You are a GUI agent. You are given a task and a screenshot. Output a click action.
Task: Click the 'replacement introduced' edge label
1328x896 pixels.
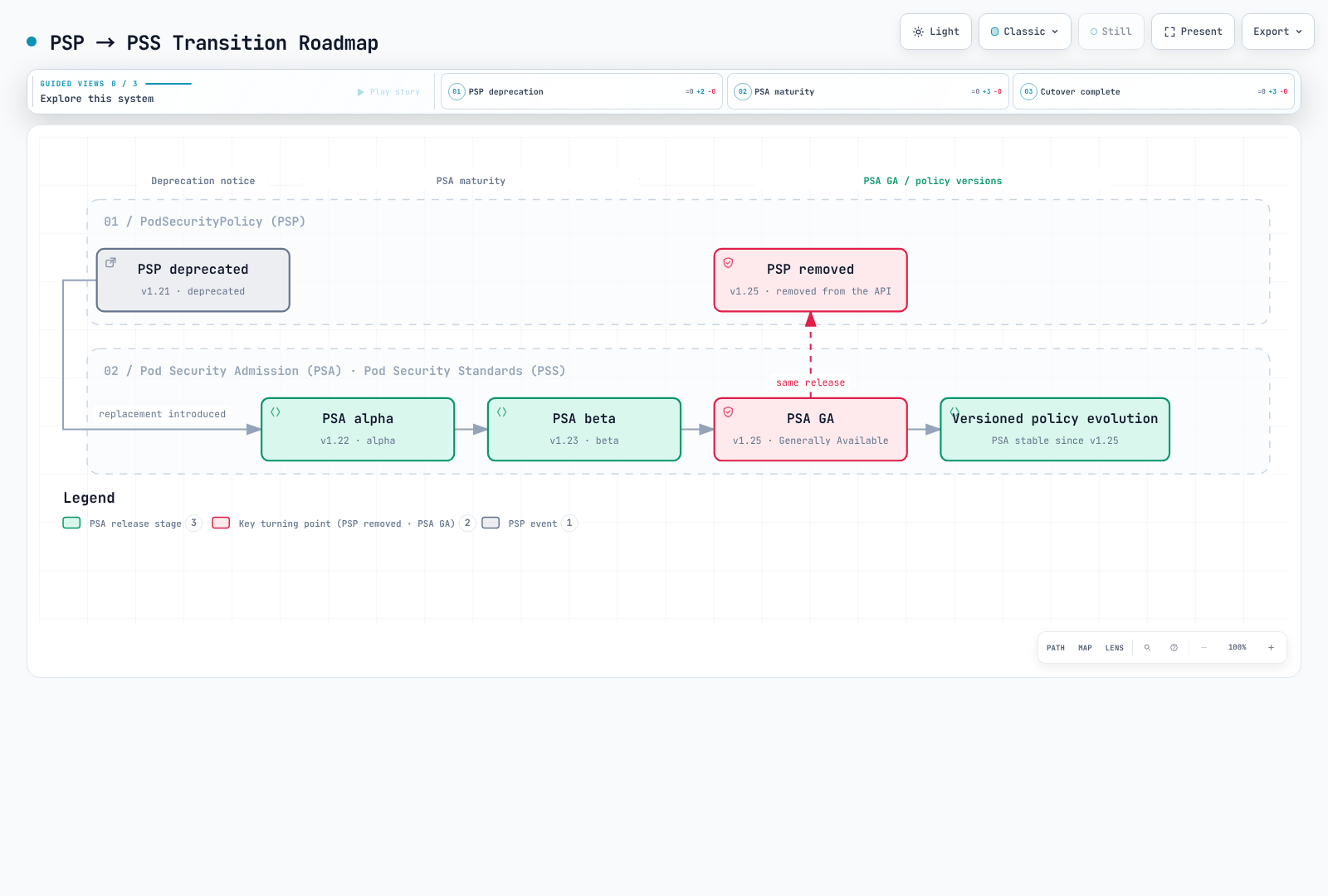pyautogui.click(x=163, y=414)
